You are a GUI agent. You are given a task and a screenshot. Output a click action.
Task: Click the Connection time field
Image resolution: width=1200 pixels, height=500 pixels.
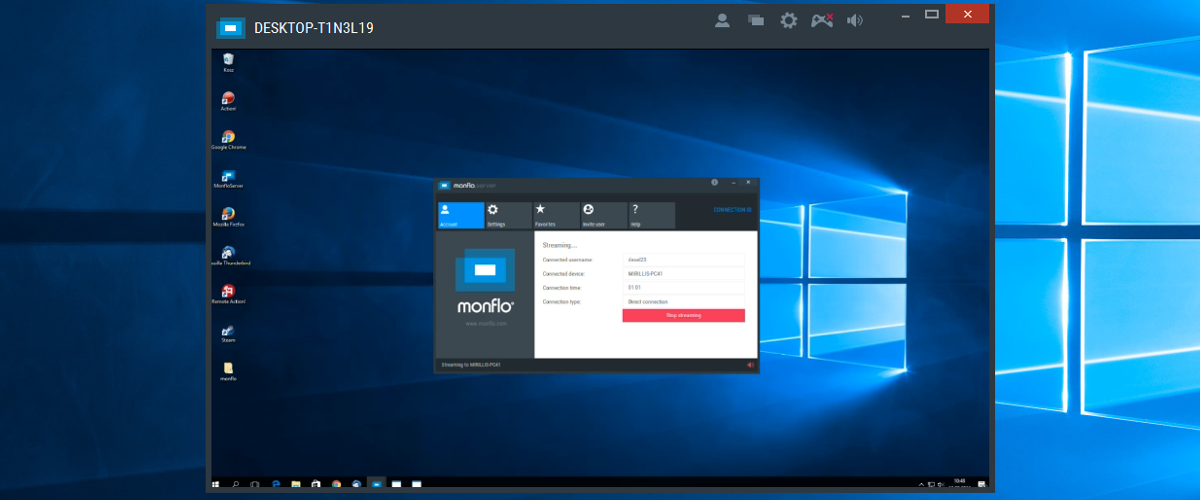point(683,288)
